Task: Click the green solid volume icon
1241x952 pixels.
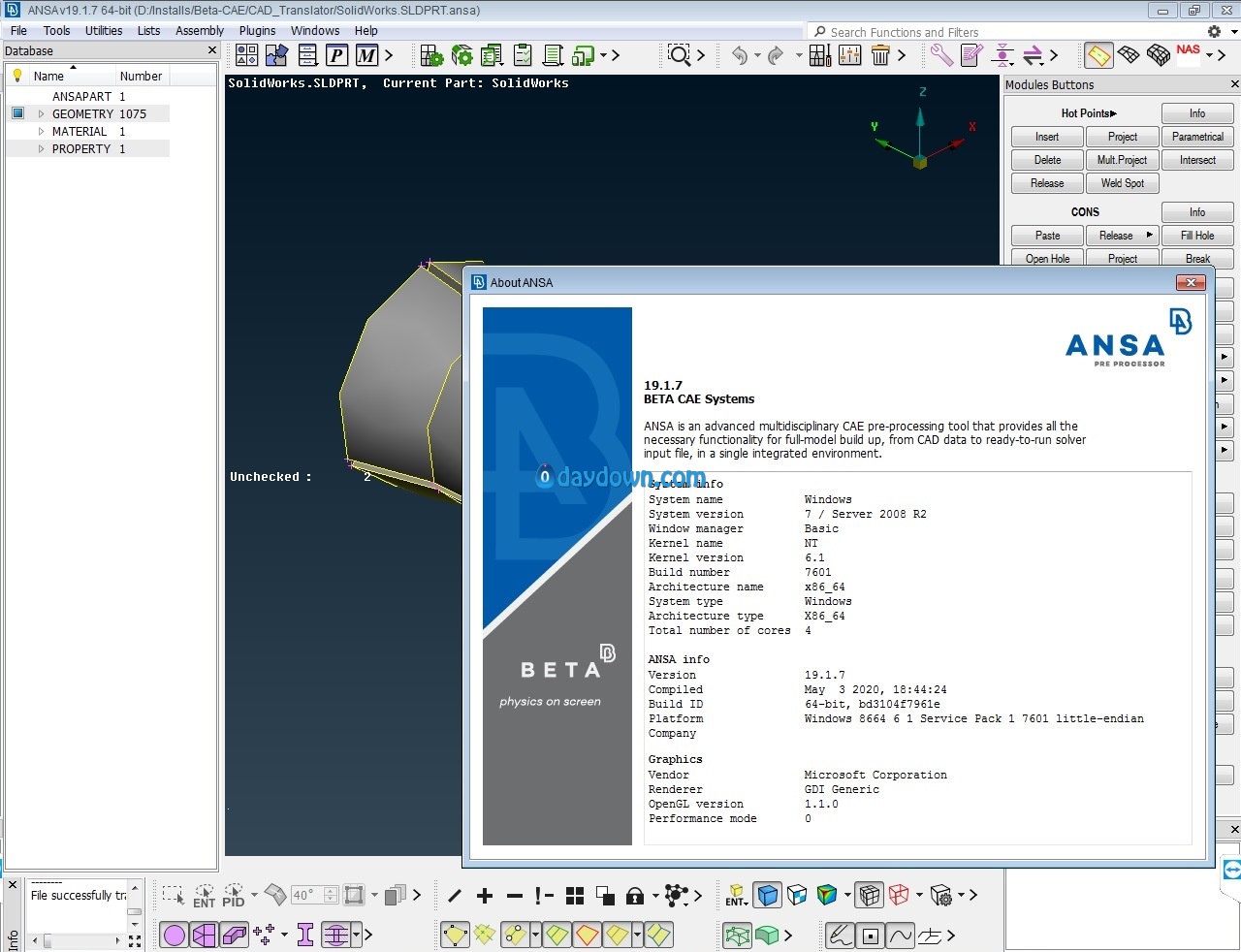Action: pos(767,936)
